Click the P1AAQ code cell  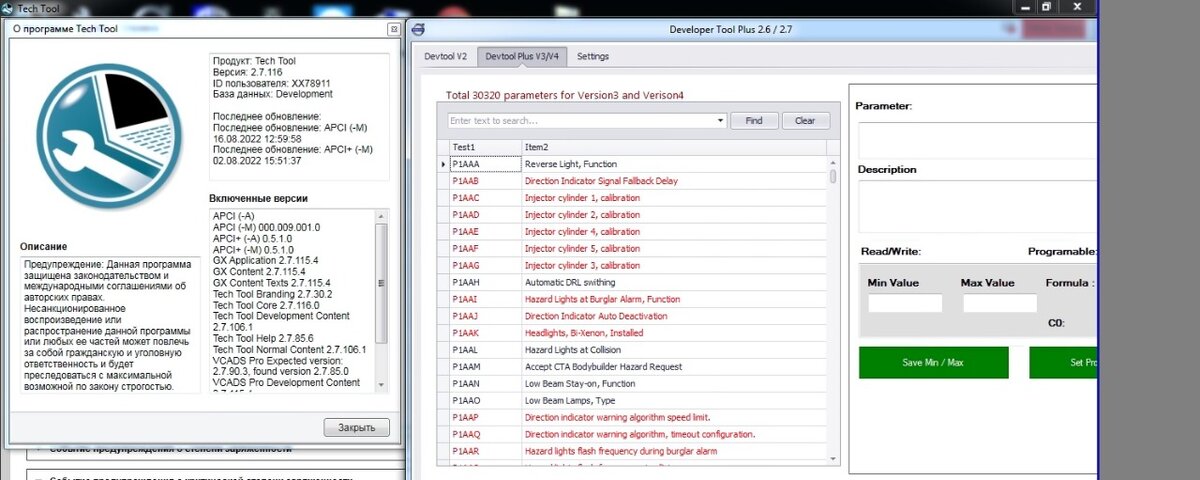(x=485, y=435)
